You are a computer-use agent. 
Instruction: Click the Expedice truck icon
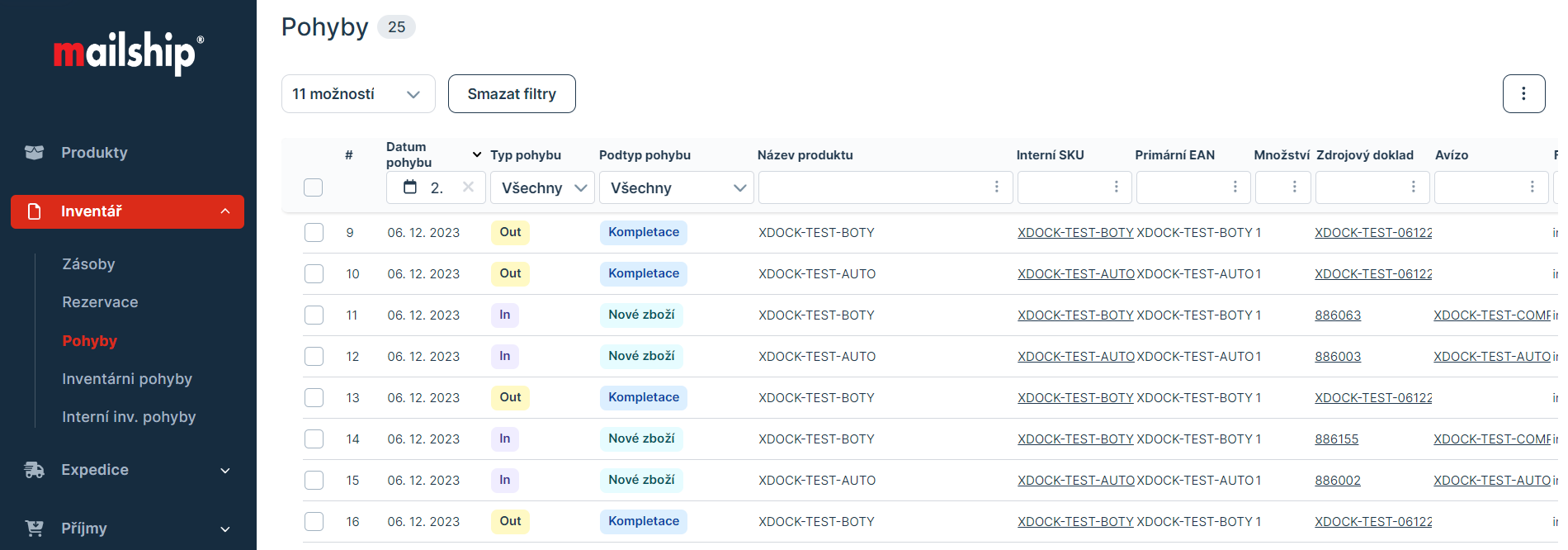click(34, 470)
